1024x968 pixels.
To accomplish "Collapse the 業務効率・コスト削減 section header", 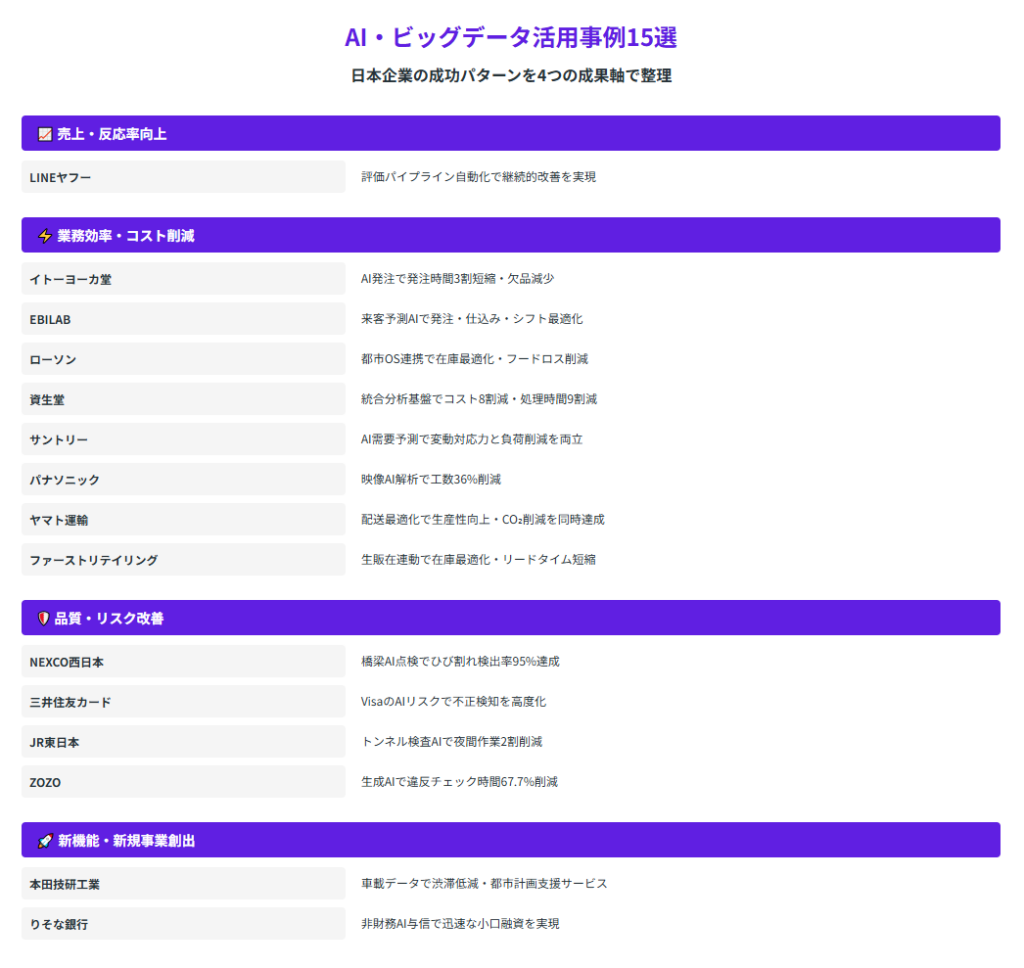I will (510, 236).
